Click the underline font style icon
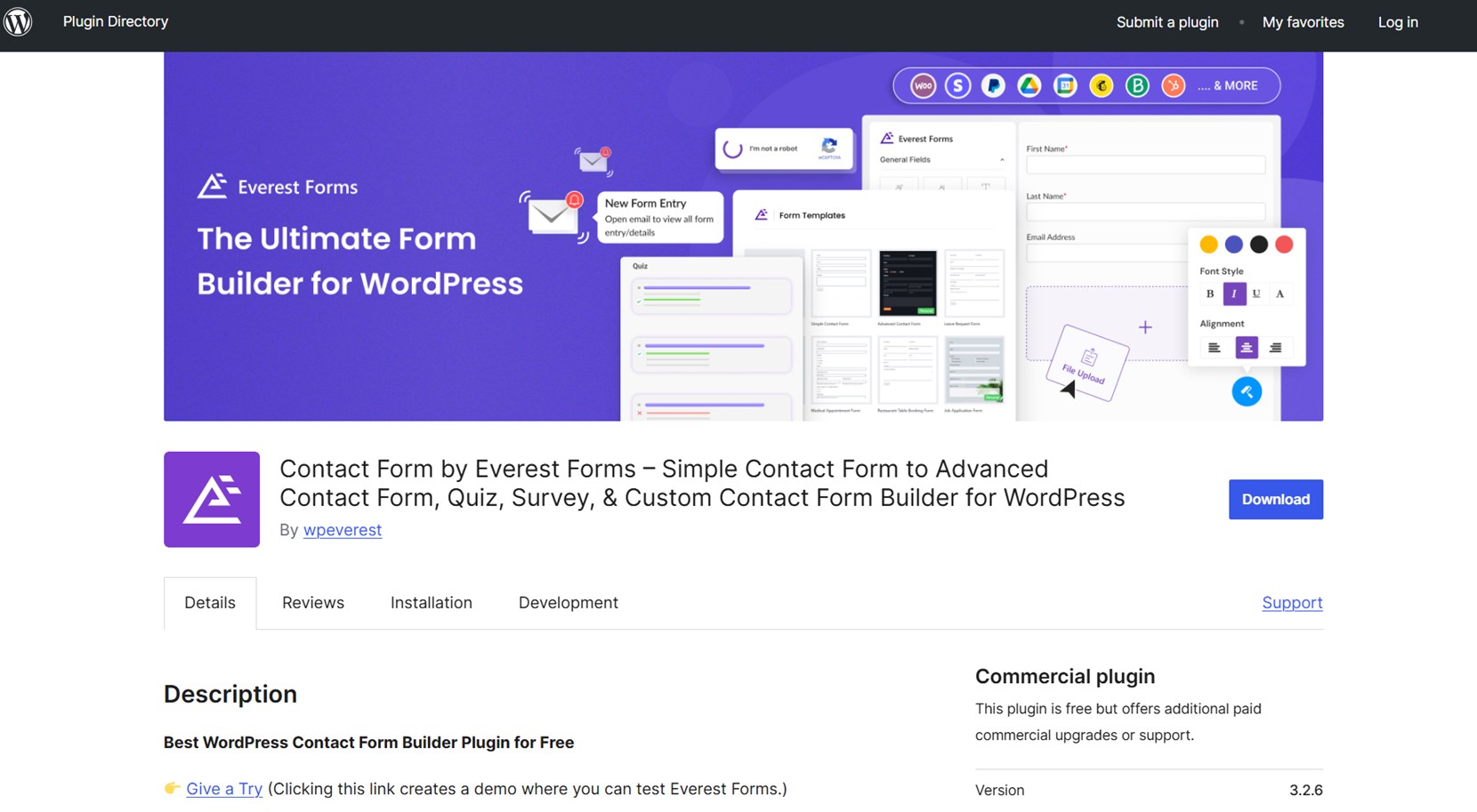The width and height of the screenshot is (1477, 812). click(1255, 293)
